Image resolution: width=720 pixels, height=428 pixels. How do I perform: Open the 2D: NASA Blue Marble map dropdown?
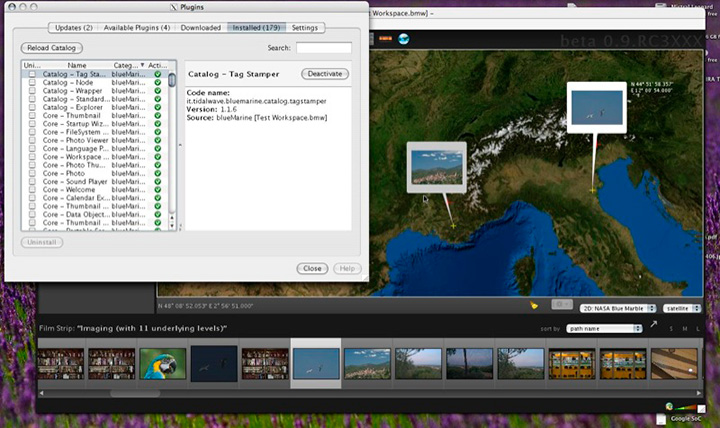tap(618, 309)
